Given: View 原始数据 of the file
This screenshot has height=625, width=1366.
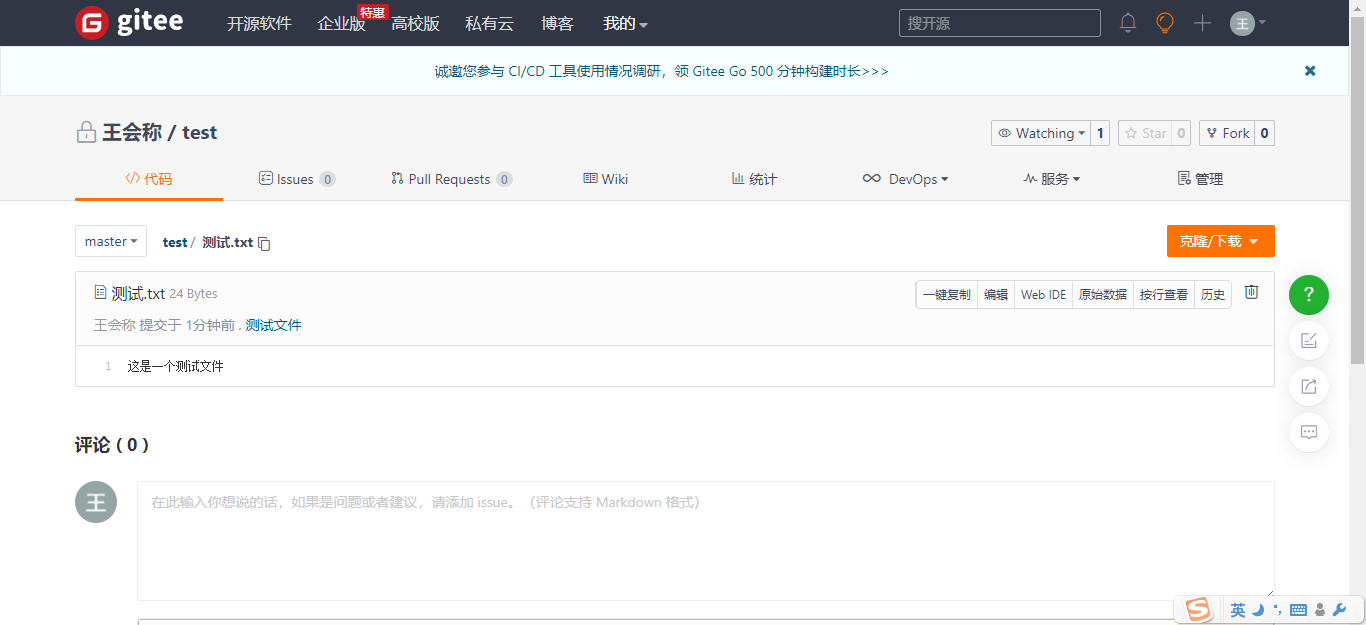Looking at the screenshot, I should point(1103,294).
